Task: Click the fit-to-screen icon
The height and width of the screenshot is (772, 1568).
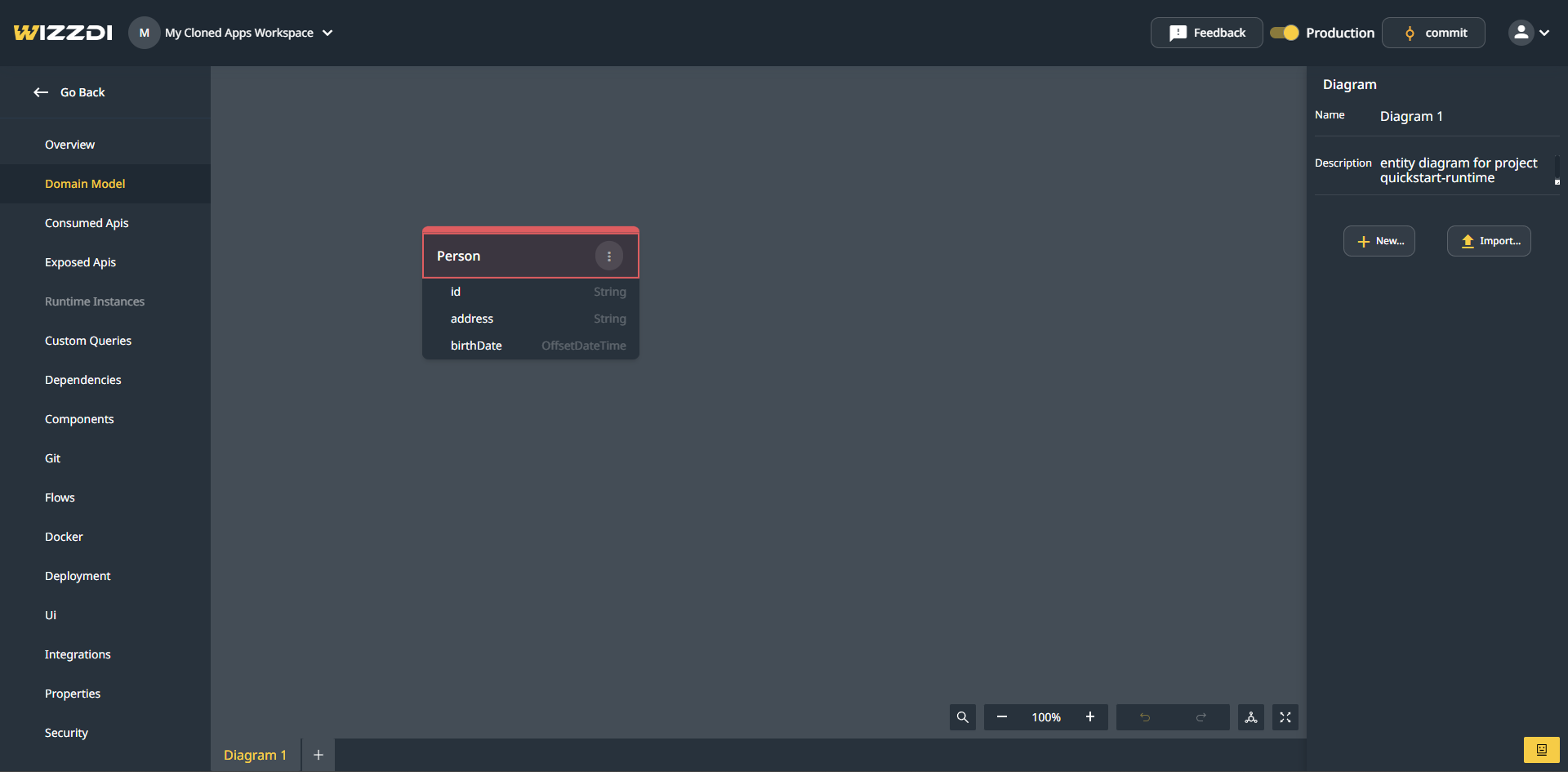Action: click(1285, 717)
